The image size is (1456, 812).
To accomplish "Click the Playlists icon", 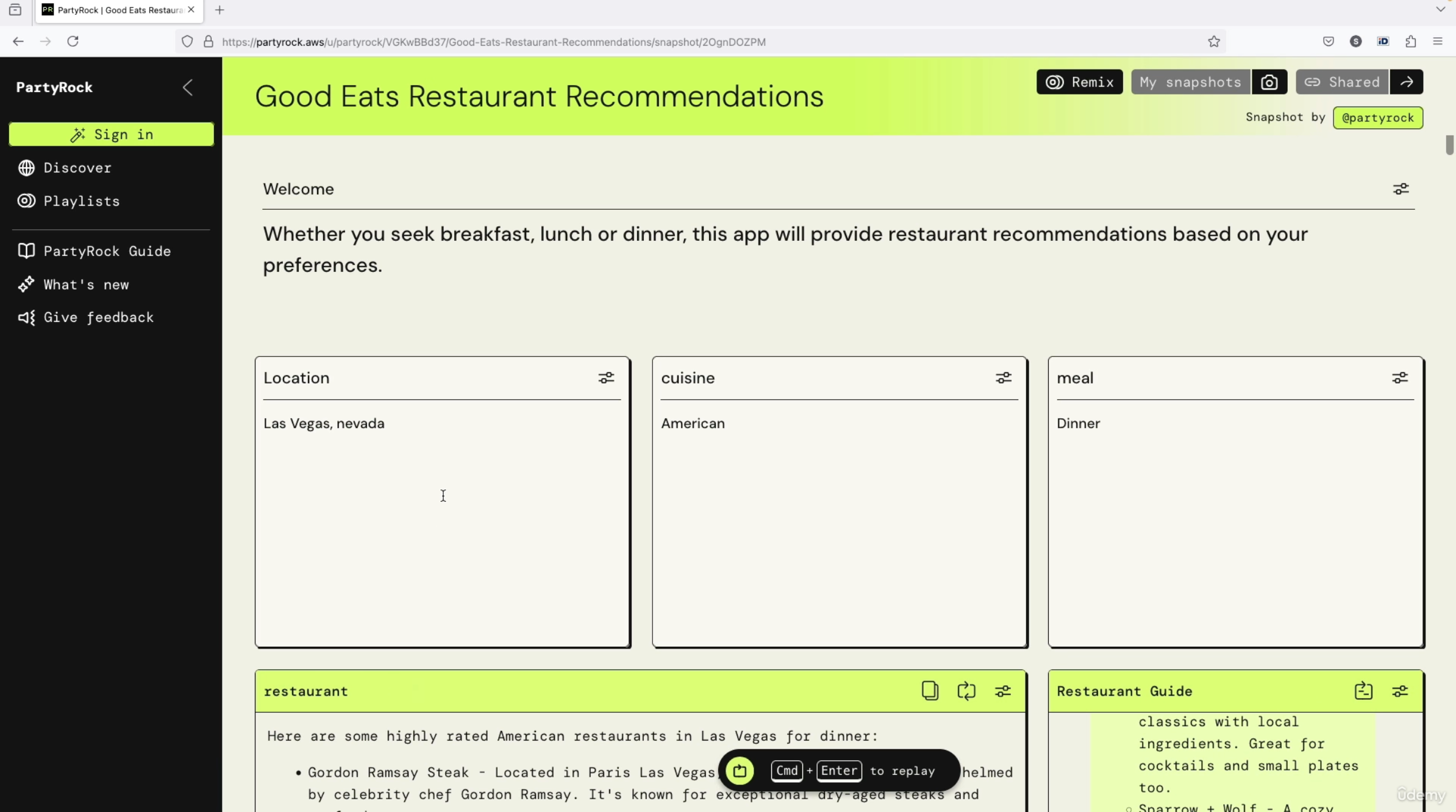I will point(26,201).
